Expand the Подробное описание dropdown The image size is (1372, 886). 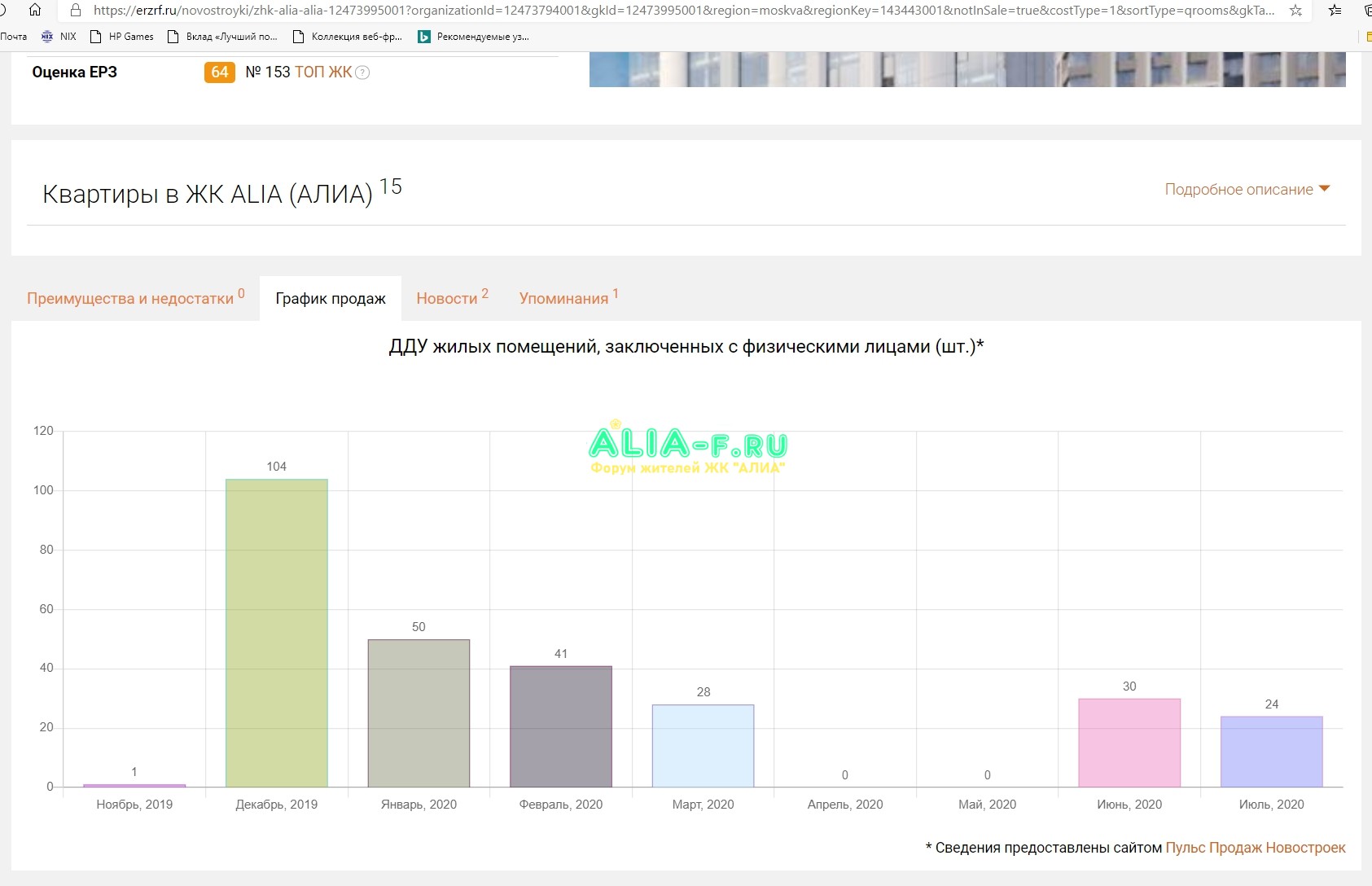(x=1247, y=189)
